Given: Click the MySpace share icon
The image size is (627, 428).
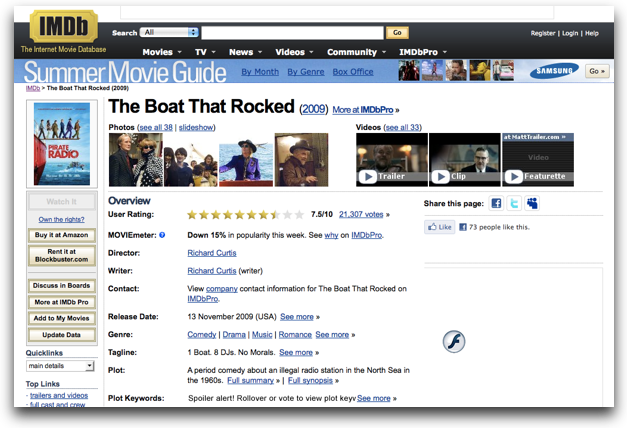Looking at the screenshot, I should [x=532, y=203].
